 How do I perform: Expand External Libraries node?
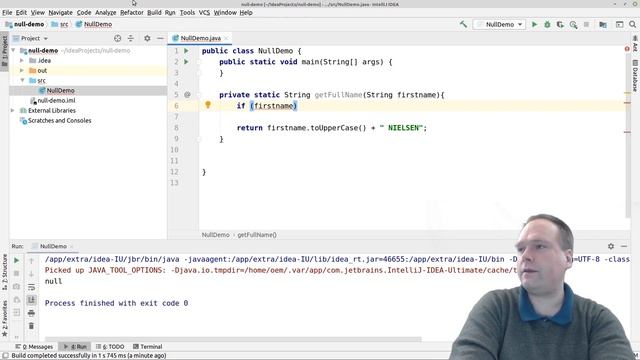pyautogui.click(x=13, y=111)
